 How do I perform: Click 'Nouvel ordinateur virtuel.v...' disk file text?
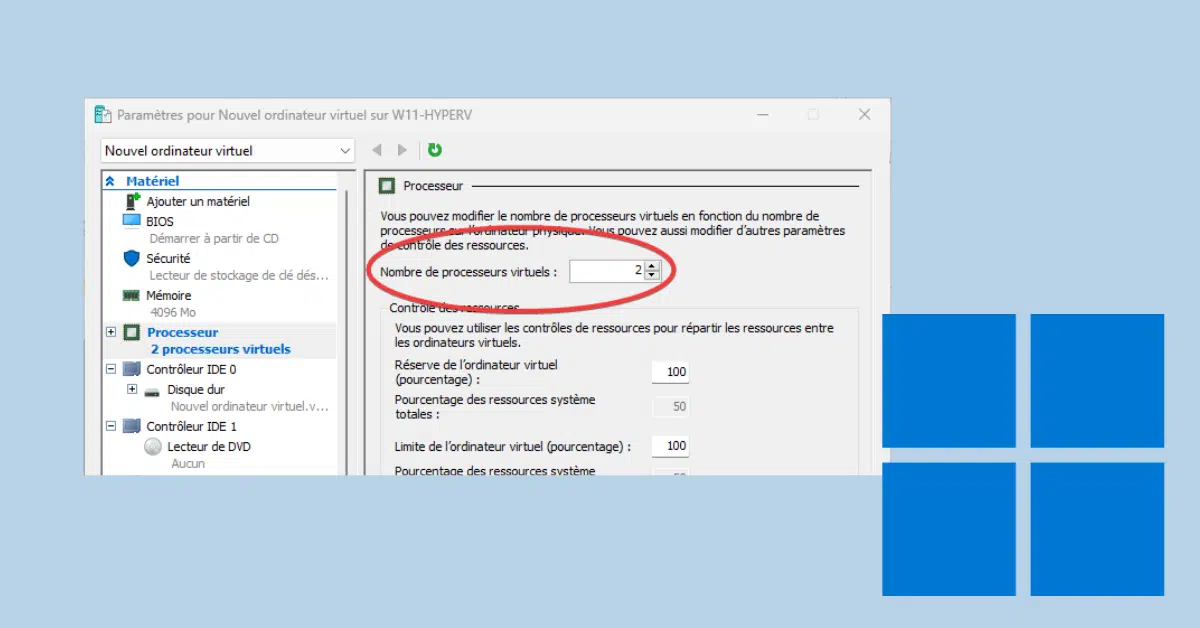pyautogui.click(x=250, y=406)
